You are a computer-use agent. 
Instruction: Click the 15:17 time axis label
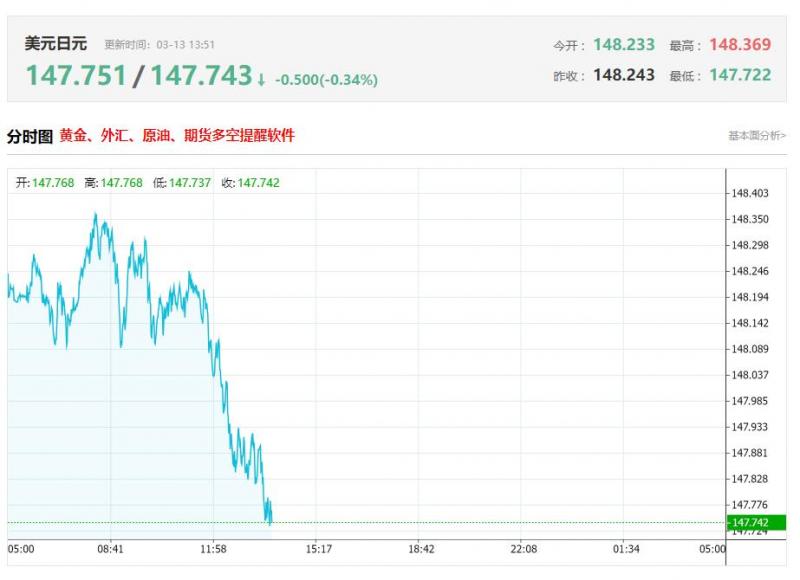(318, 549)
